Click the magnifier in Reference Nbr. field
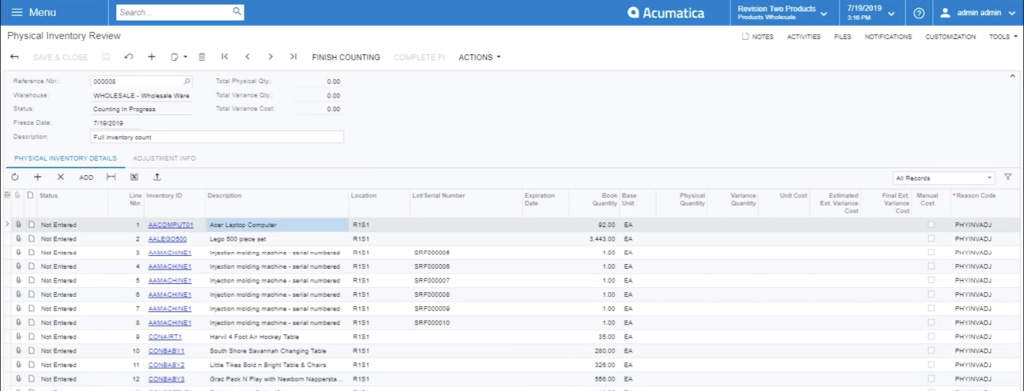Image resolution: width=1024 pixels, height=391 pixels. (187, 82)
